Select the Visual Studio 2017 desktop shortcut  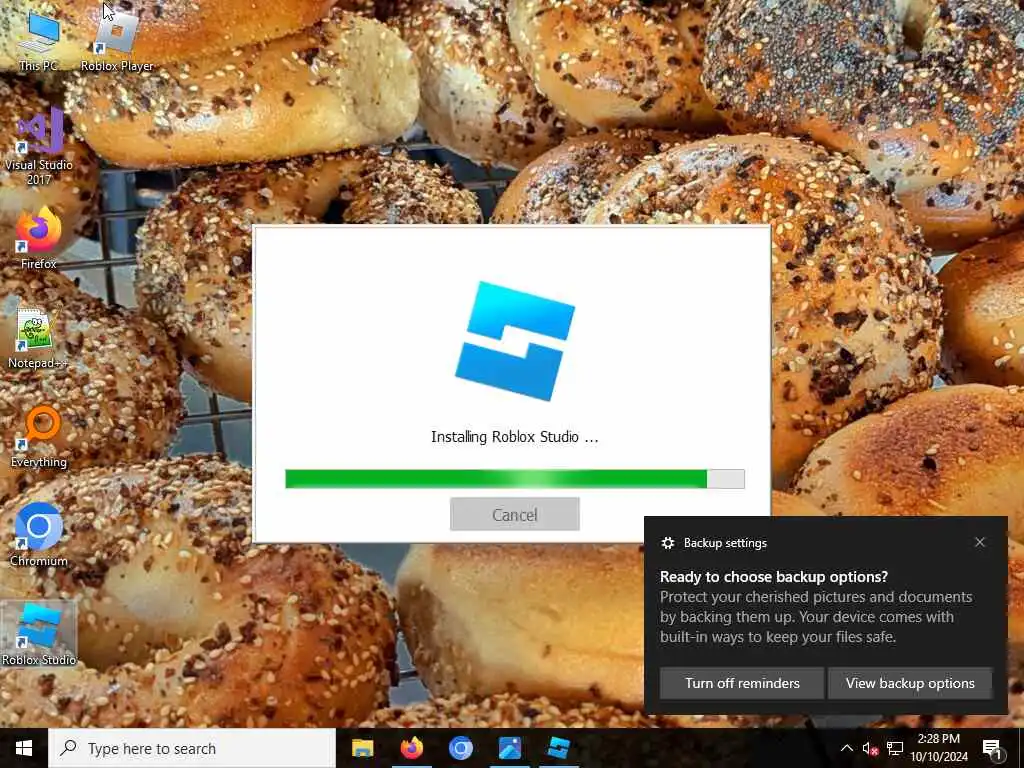point(39,147)
